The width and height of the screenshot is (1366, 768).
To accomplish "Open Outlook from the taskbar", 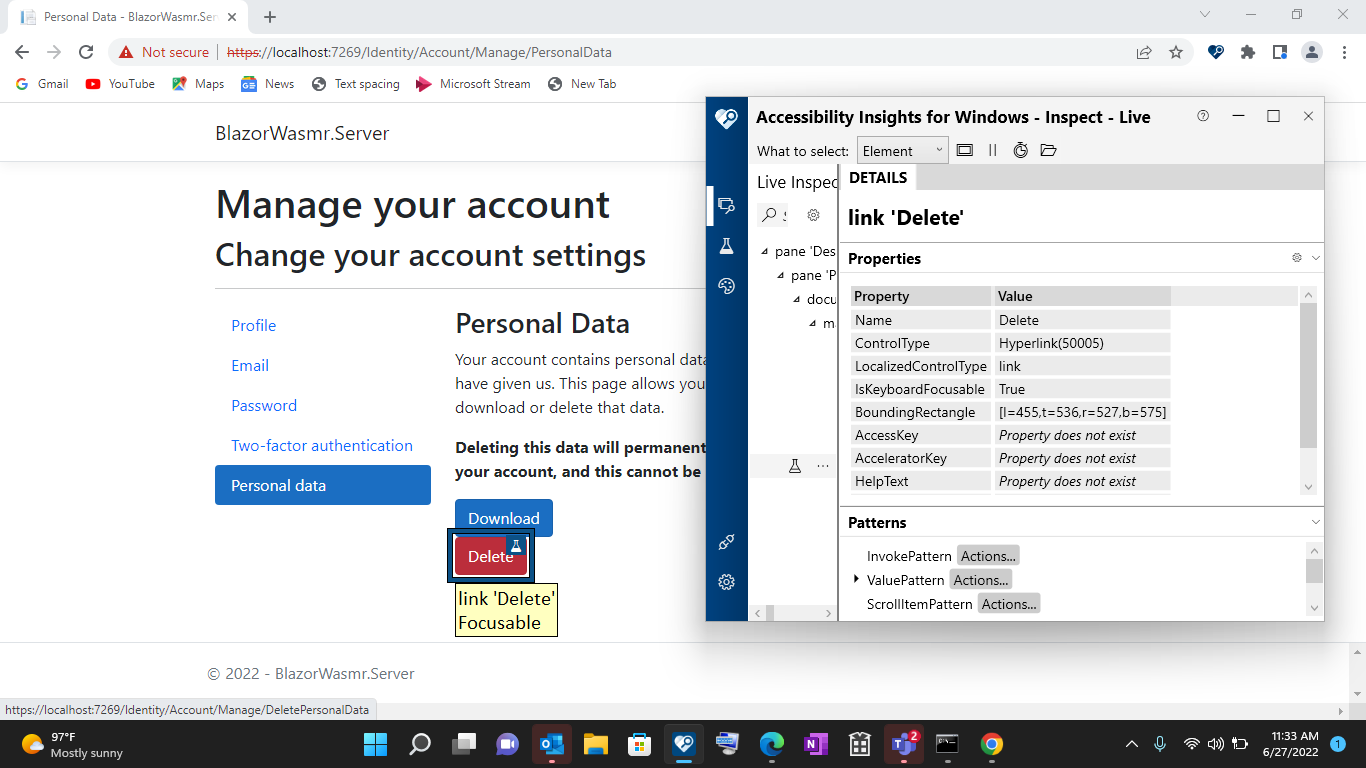I will pyautogui.click(x=551, y=744).
